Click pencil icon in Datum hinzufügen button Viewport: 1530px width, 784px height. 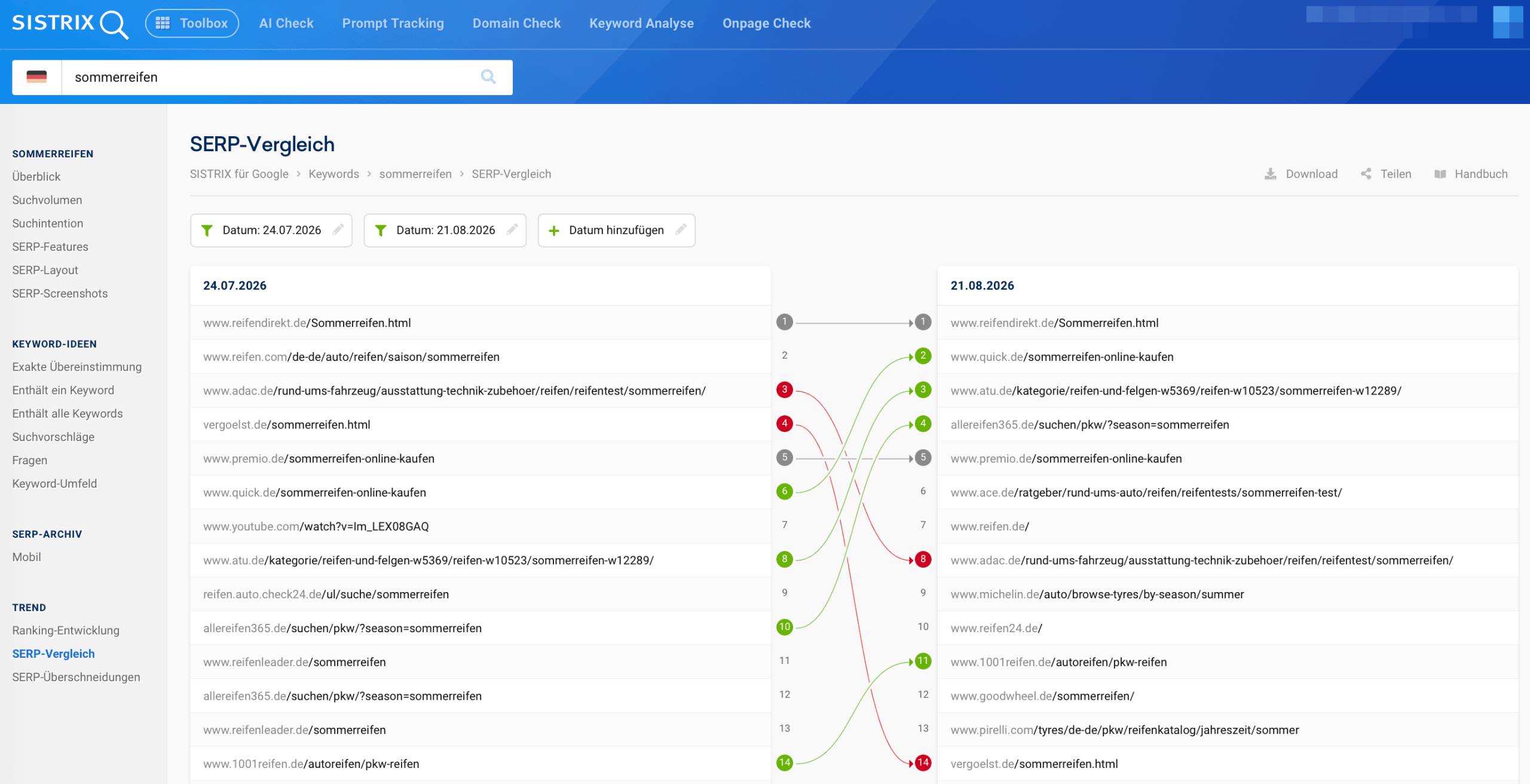click(x=681, y=229)
